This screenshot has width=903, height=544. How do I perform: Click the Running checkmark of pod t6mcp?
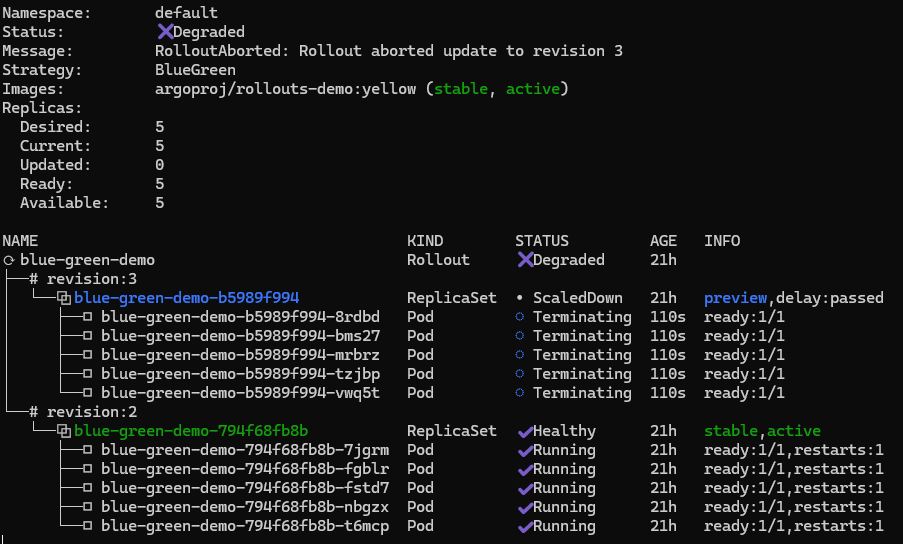(524, 526)
